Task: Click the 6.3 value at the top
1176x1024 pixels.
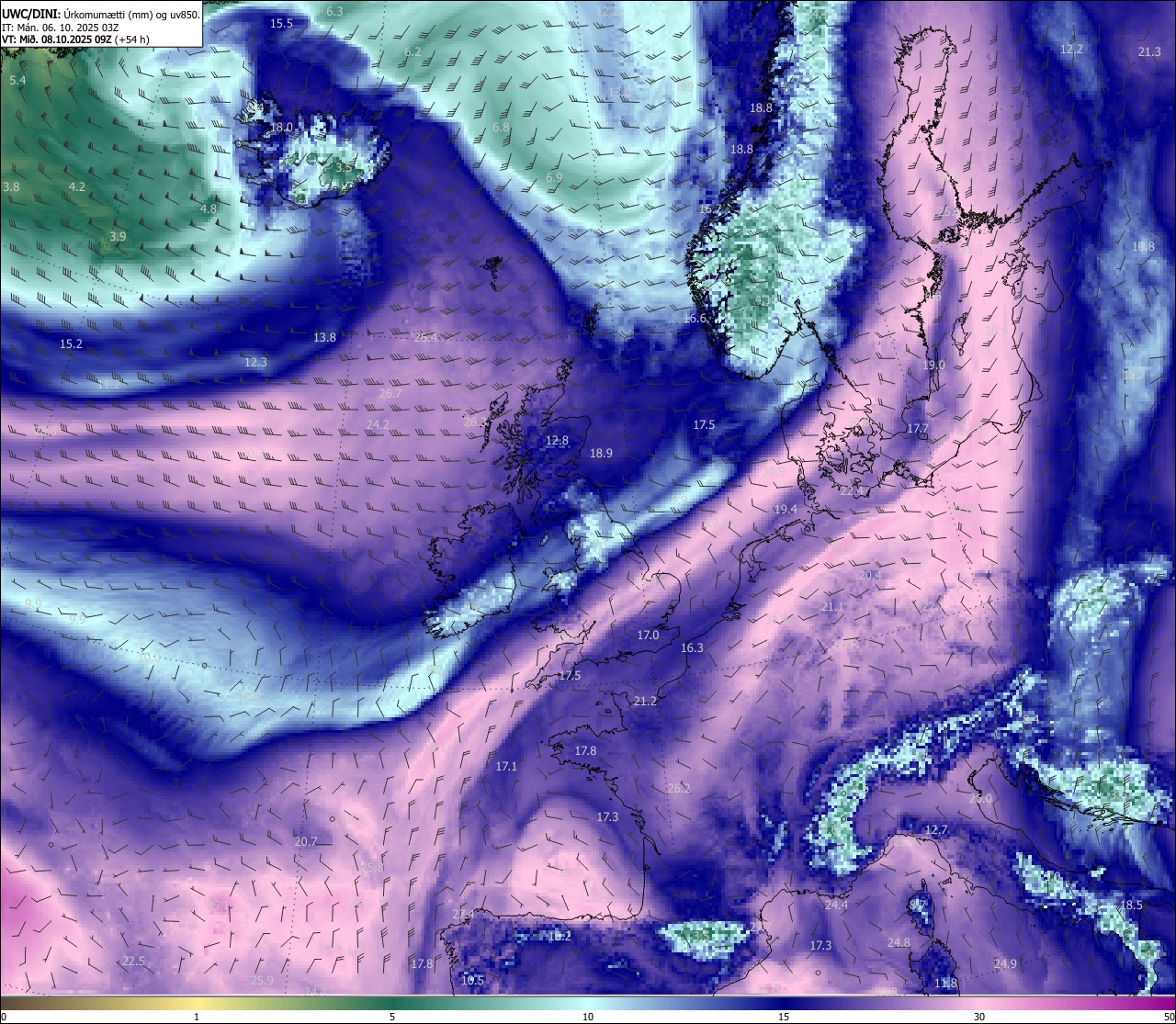Action: [334, 11]
